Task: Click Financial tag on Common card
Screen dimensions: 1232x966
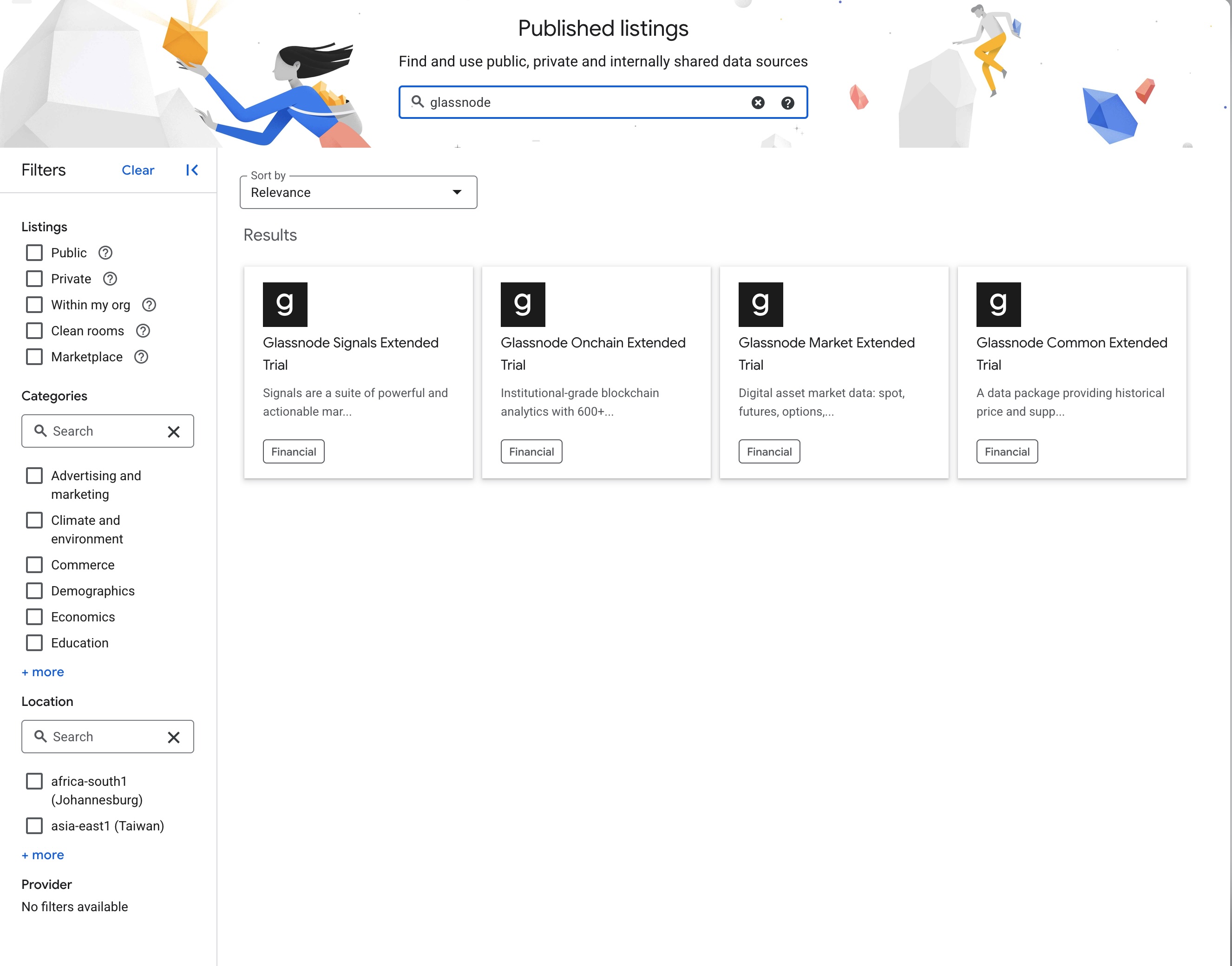Action: (1007, 451)
